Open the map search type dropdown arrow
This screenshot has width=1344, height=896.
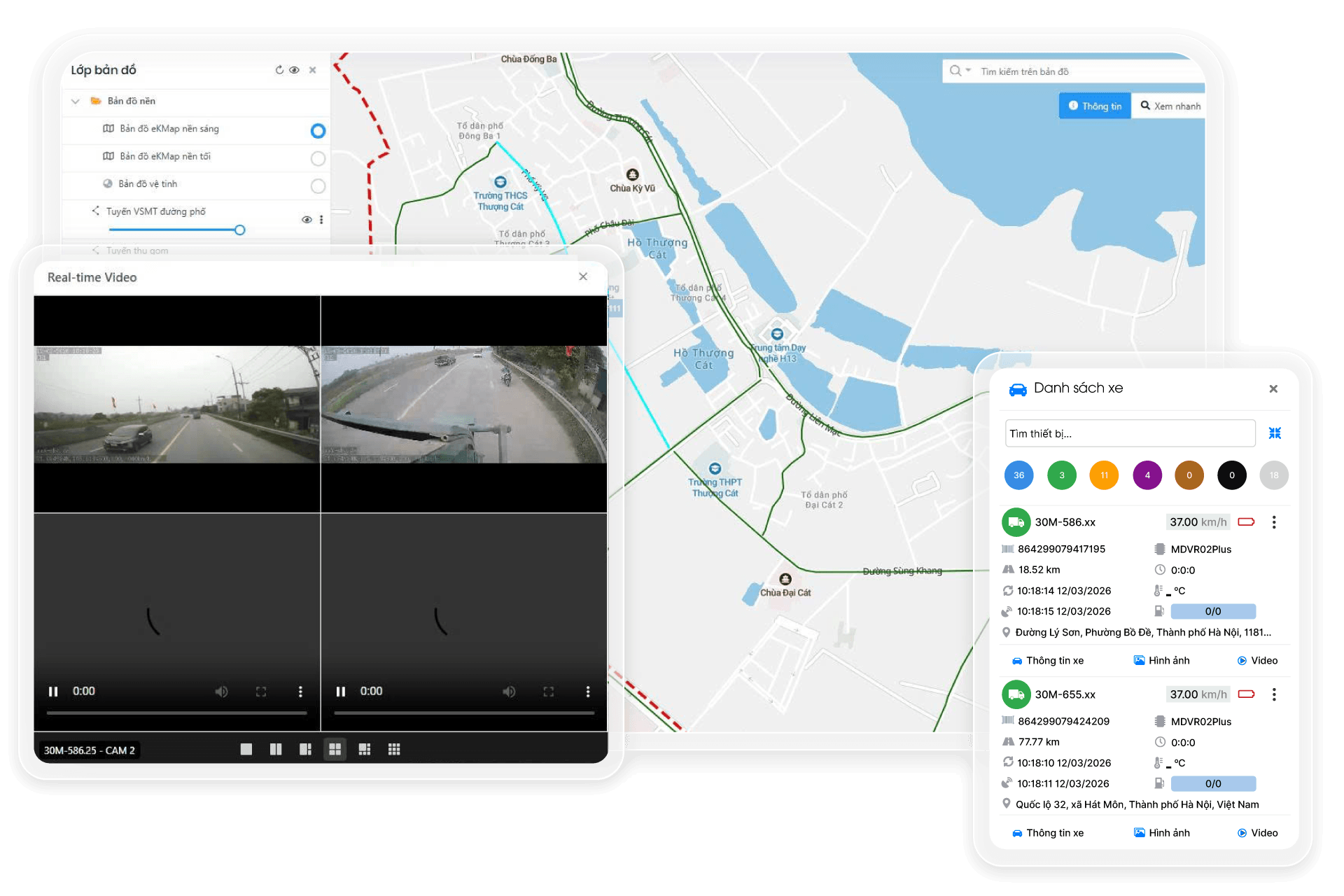point(969,71)
